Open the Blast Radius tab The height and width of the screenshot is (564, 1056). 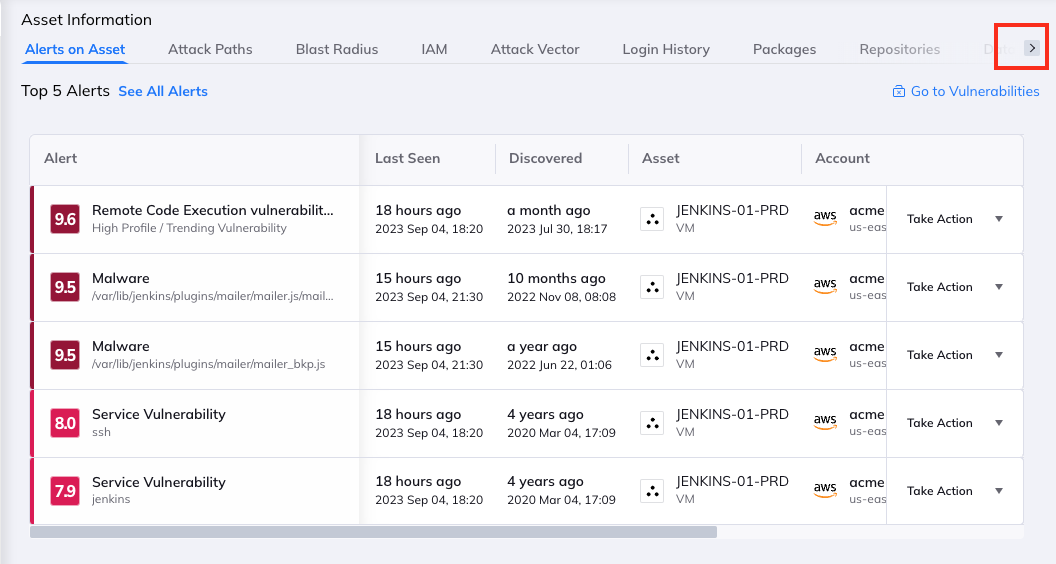337,49
